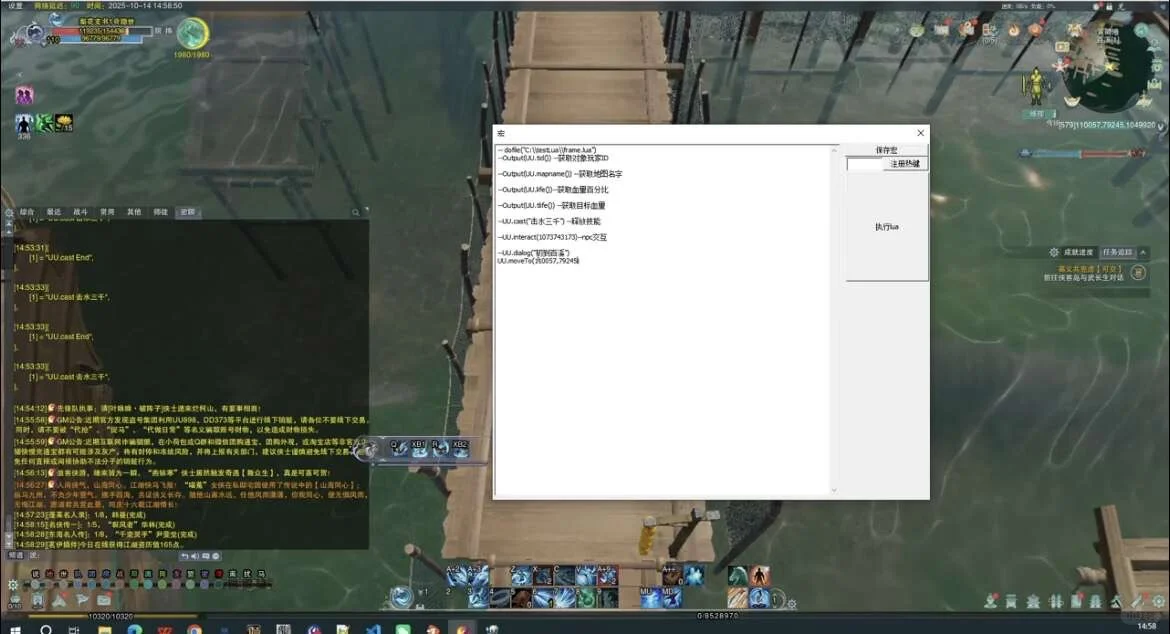This screenshot has width=1170, height=634.
Task: Run the script with 执行lua button
Action: point(886,227)
